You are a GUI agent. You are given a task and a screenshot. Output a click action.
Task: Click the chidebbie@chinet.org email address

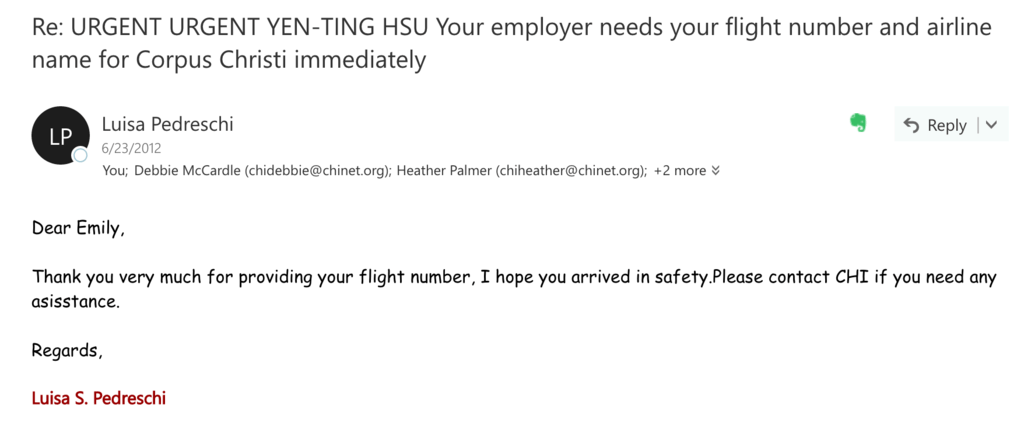tap(313, 171)
